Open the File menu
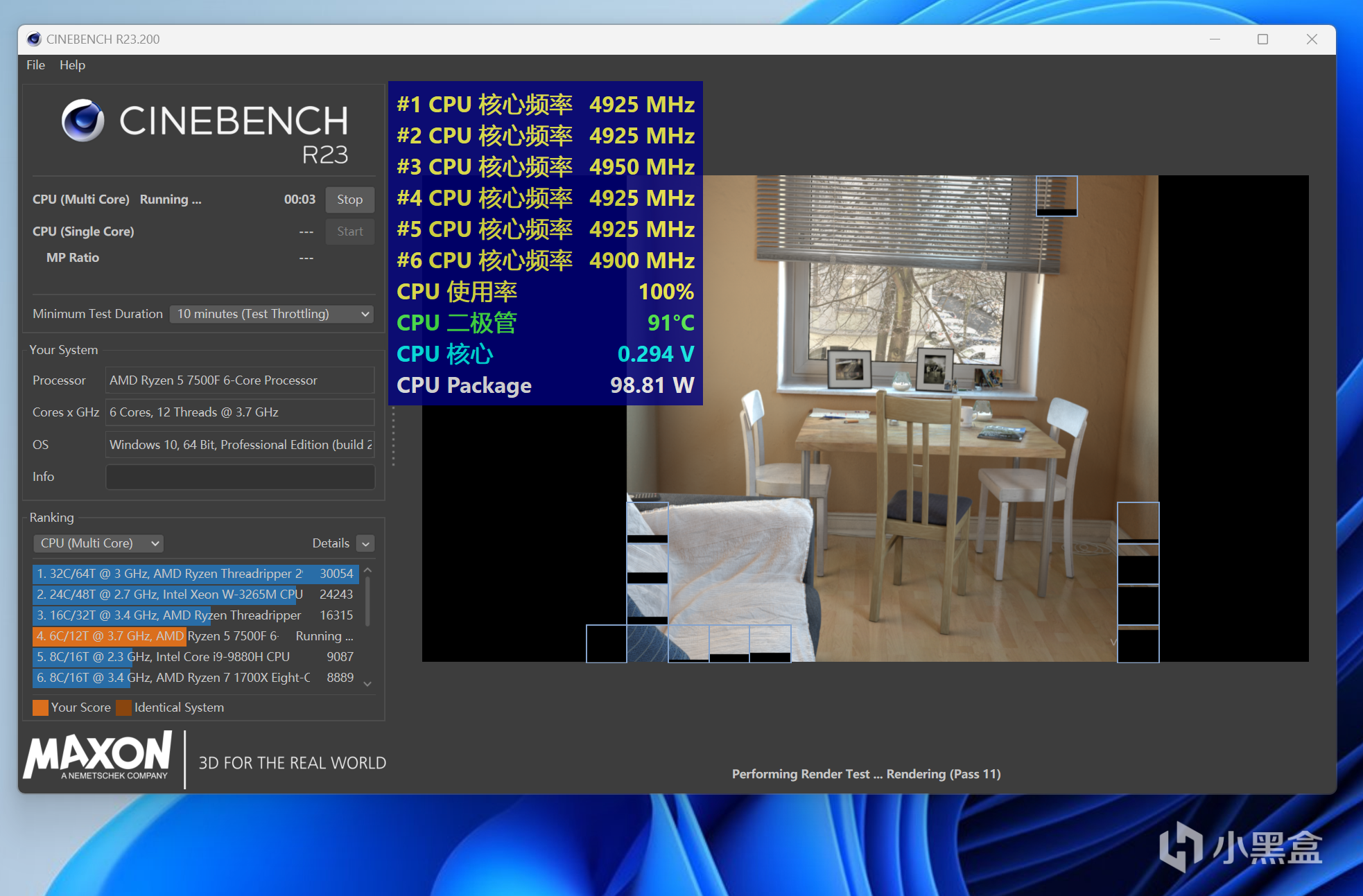Image resolution: width=1363 pixels, height=896 pixels. (x=35, y=65)
